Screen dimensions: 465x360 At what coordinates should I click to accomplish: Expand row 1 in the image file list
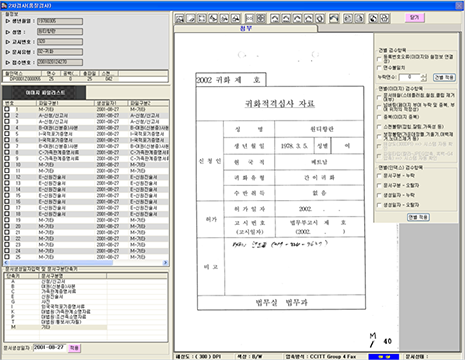[x=7, y=109]
